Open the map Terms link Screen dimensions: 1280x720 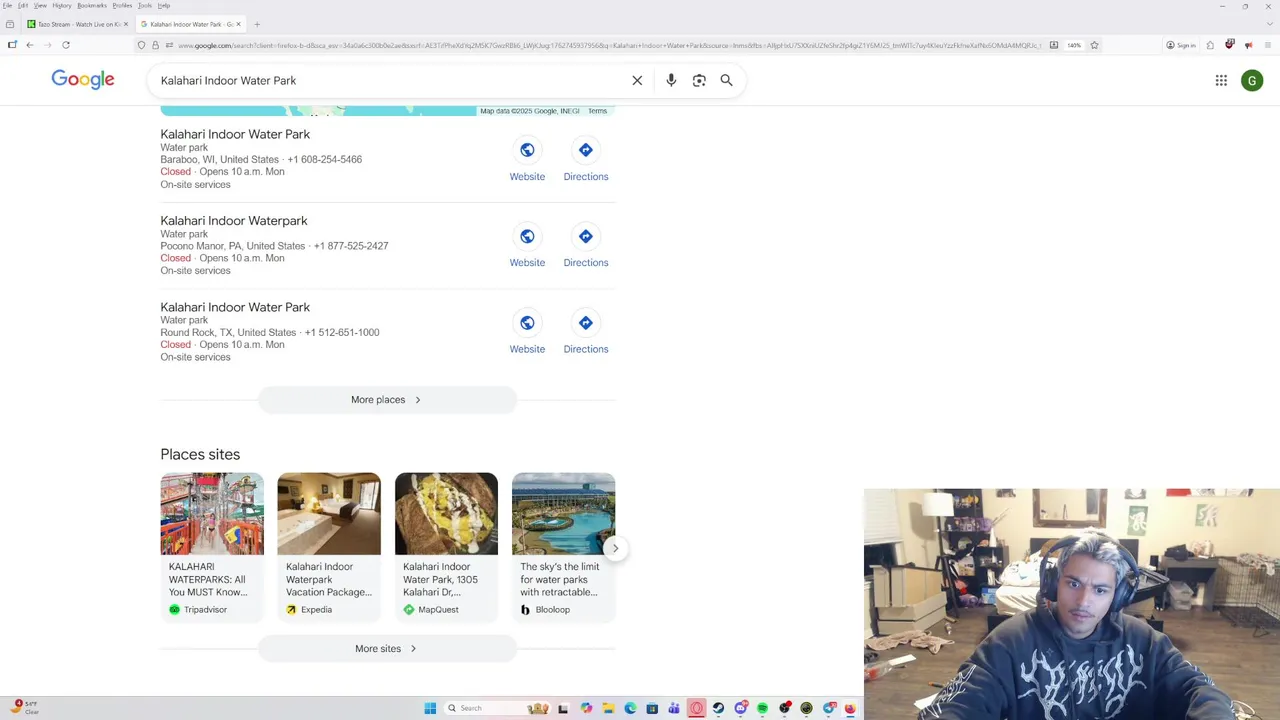point(597,111)
